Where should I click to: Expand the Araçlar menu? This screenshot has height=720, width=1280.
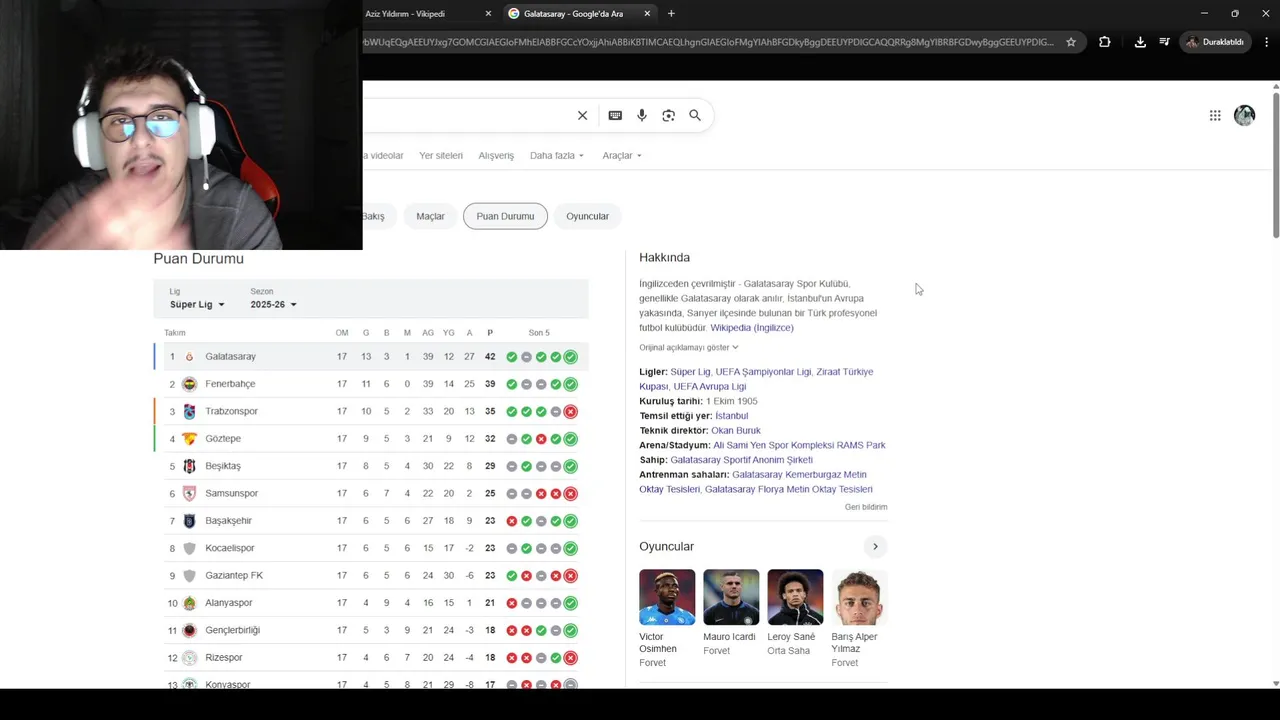coord(622,156)
